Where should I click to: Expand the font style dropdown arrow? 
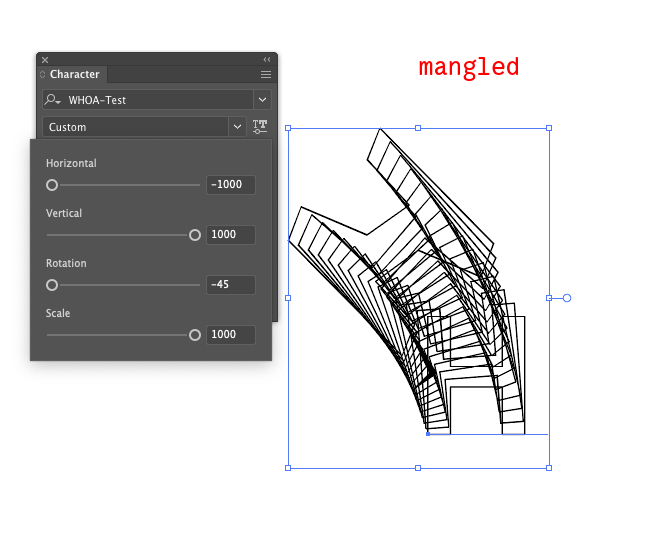pos(237,126)
